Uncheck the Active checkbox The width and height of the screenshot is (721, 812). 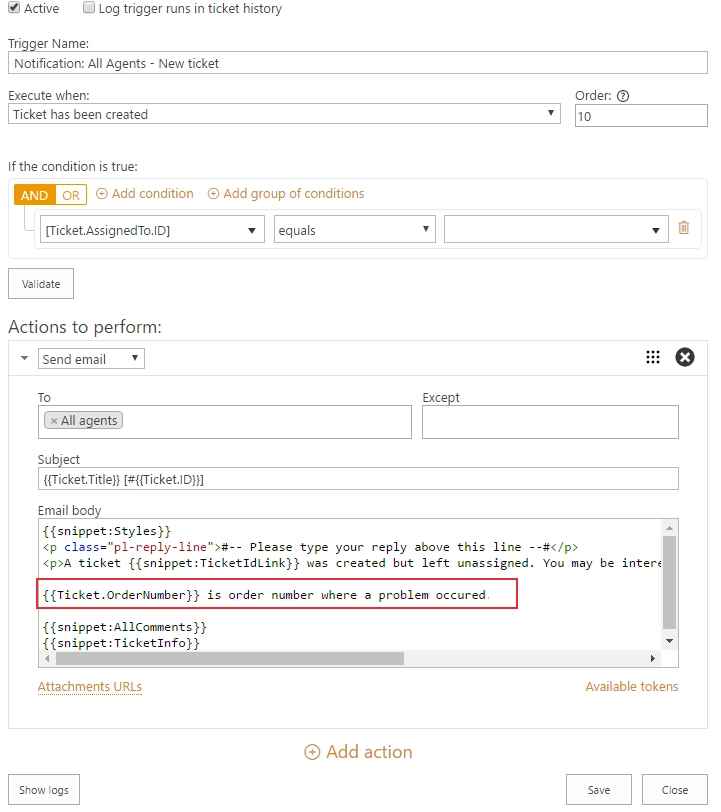coord(14,7)
